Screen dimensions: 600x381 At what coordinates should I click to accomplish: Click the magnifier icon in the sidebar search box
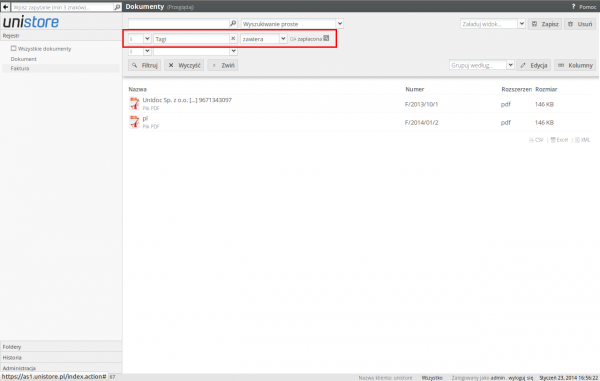117,7
